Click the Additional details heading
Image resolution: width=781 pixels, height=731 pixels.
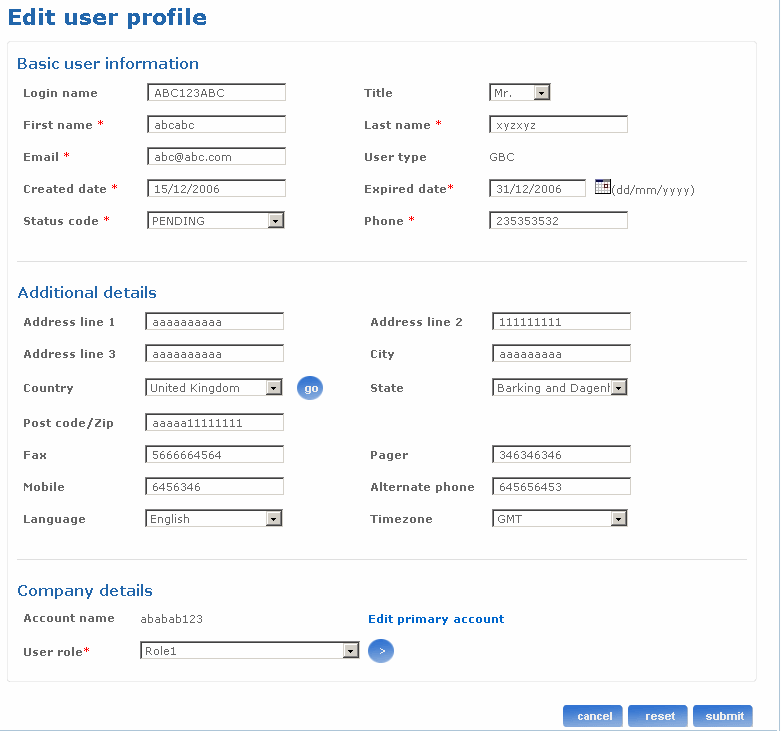coord(87,293)
